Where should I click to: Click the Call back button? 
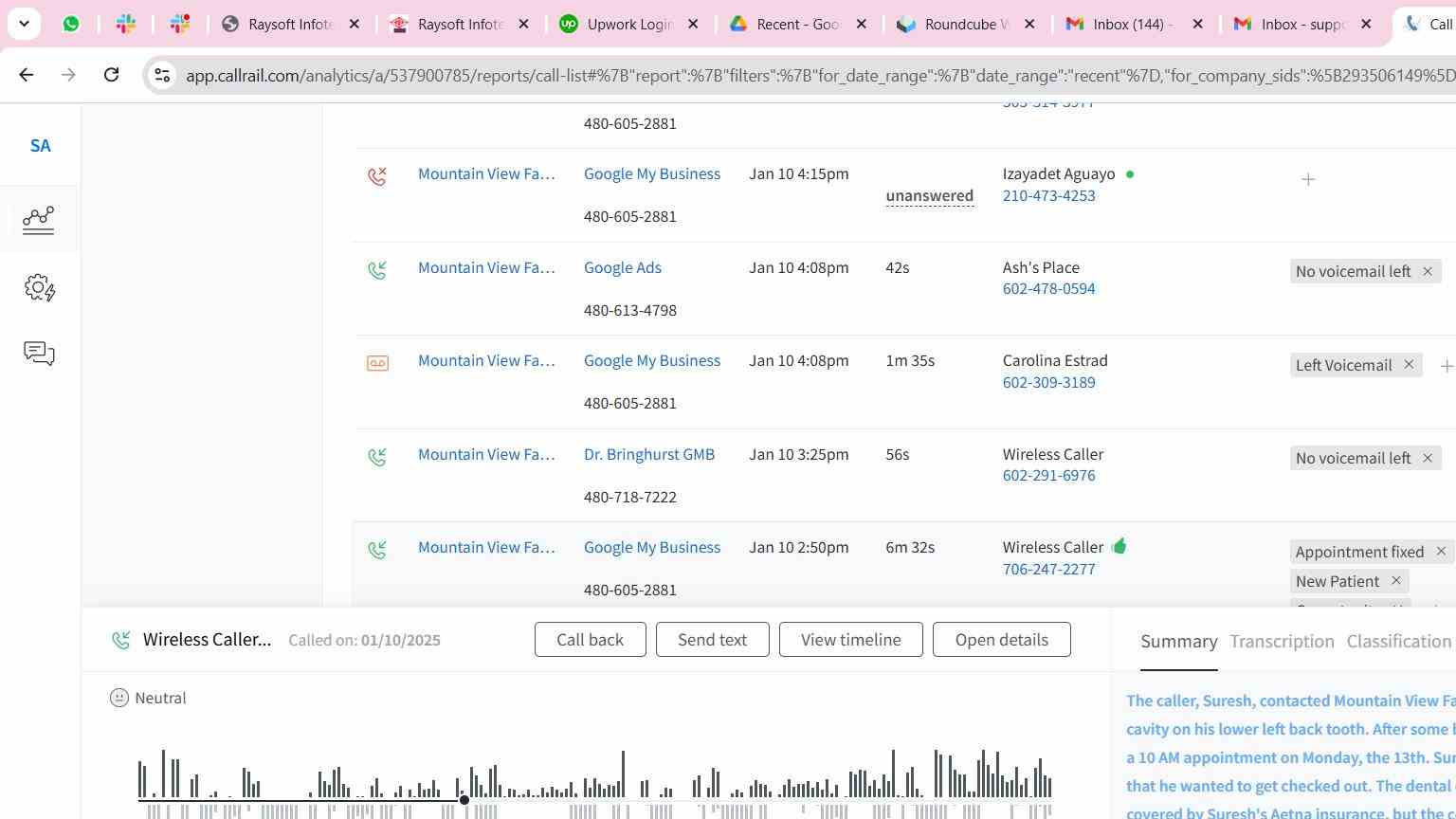coord(591,640)
